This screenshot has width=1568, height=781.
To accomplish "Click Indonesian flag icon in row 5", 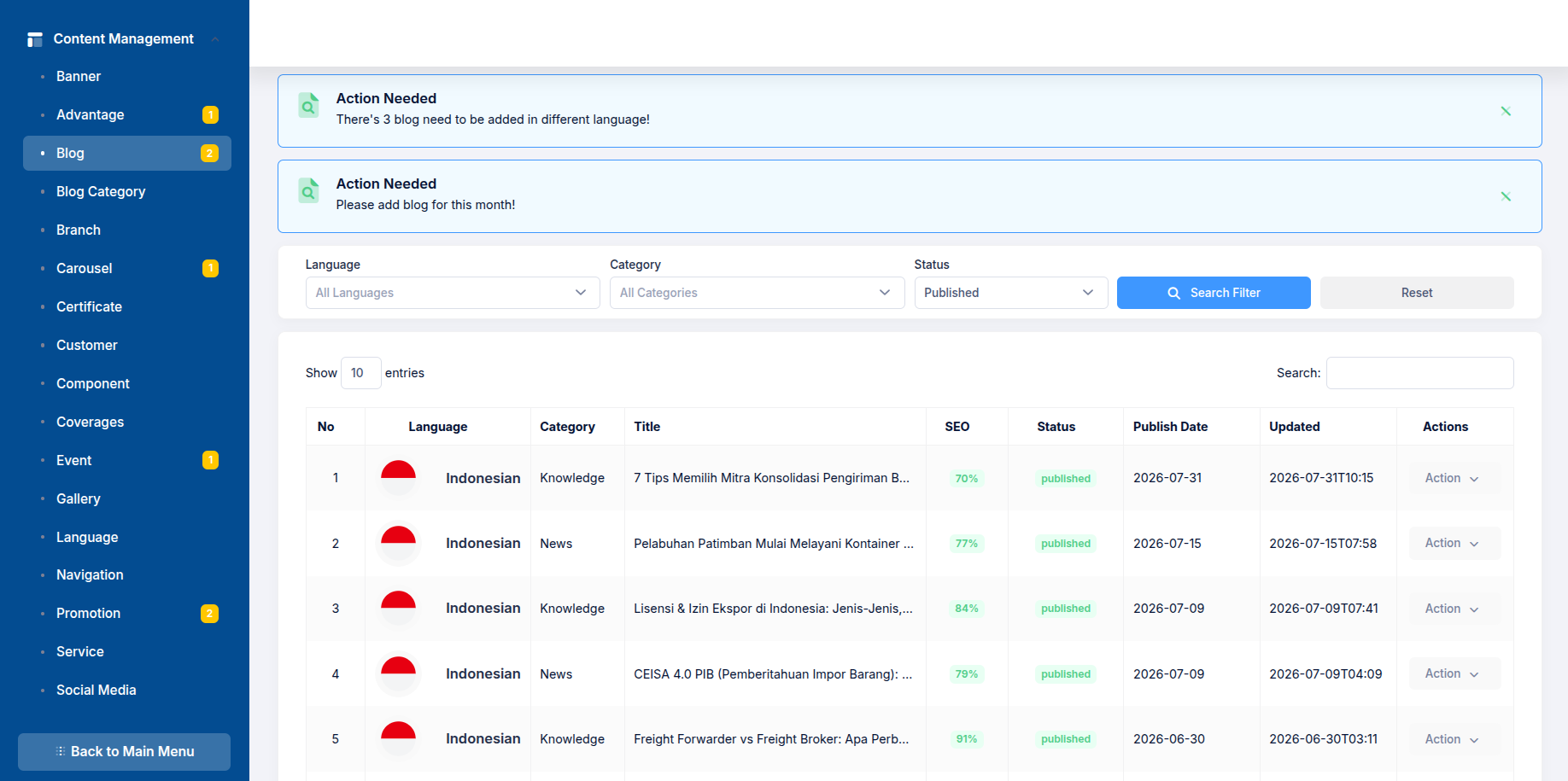I will pyautogui.click(x=398, y=739).
